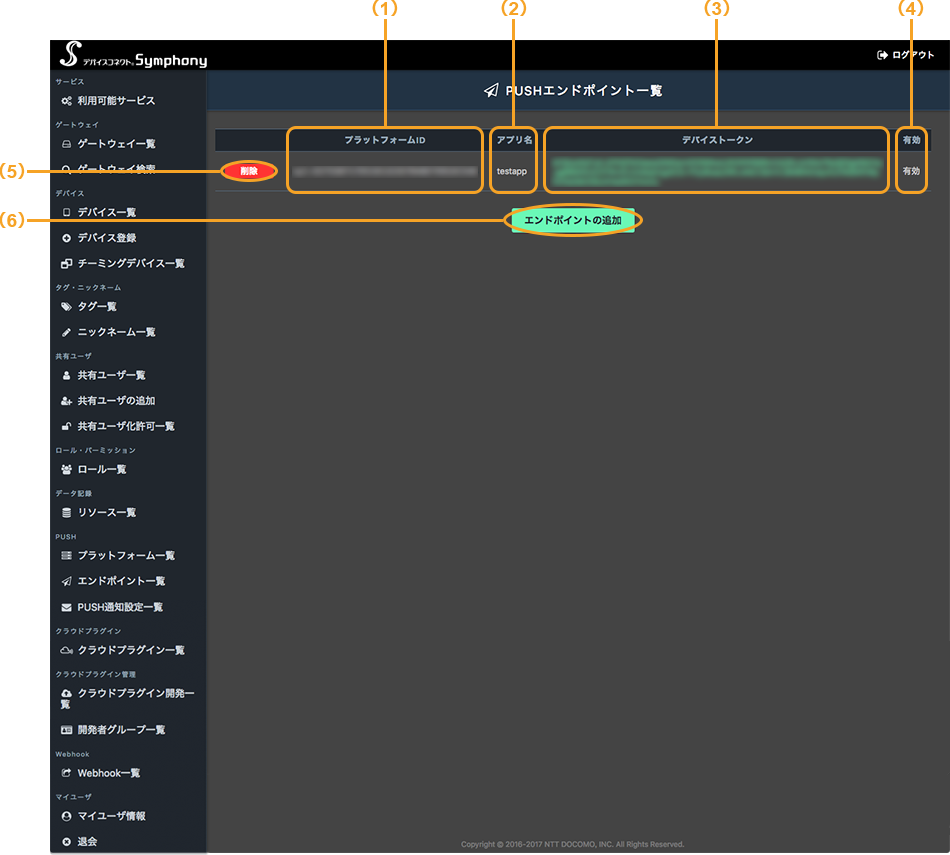950x855 pixels.
Task: Click the デバイストークン column header
Action: click(717, 140)
